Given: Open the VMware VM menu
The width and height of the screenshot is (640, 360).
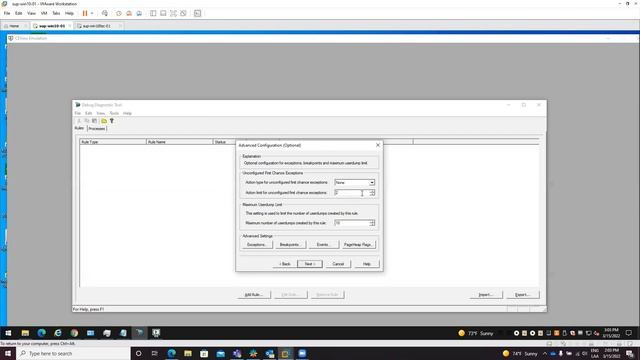Looking at the screenshot, I should point(44,13).
